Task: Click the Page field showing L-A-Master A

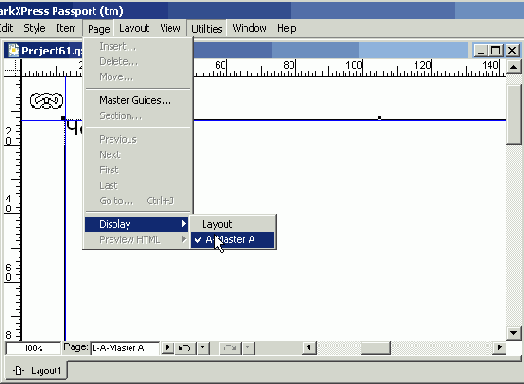Action: (125, 348)
